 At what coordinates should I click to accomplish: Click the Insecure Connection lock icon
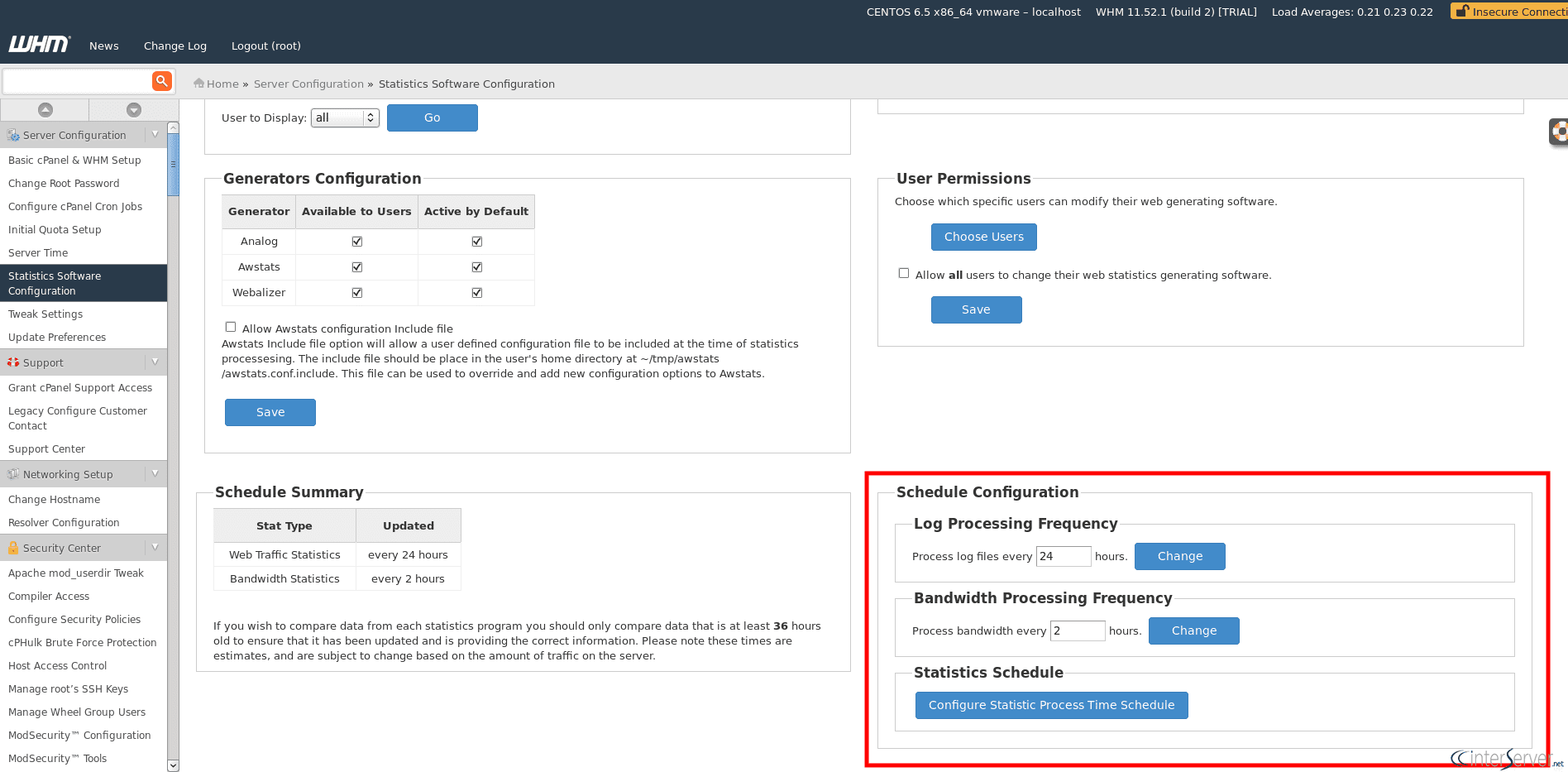(x=1462, y=12)
